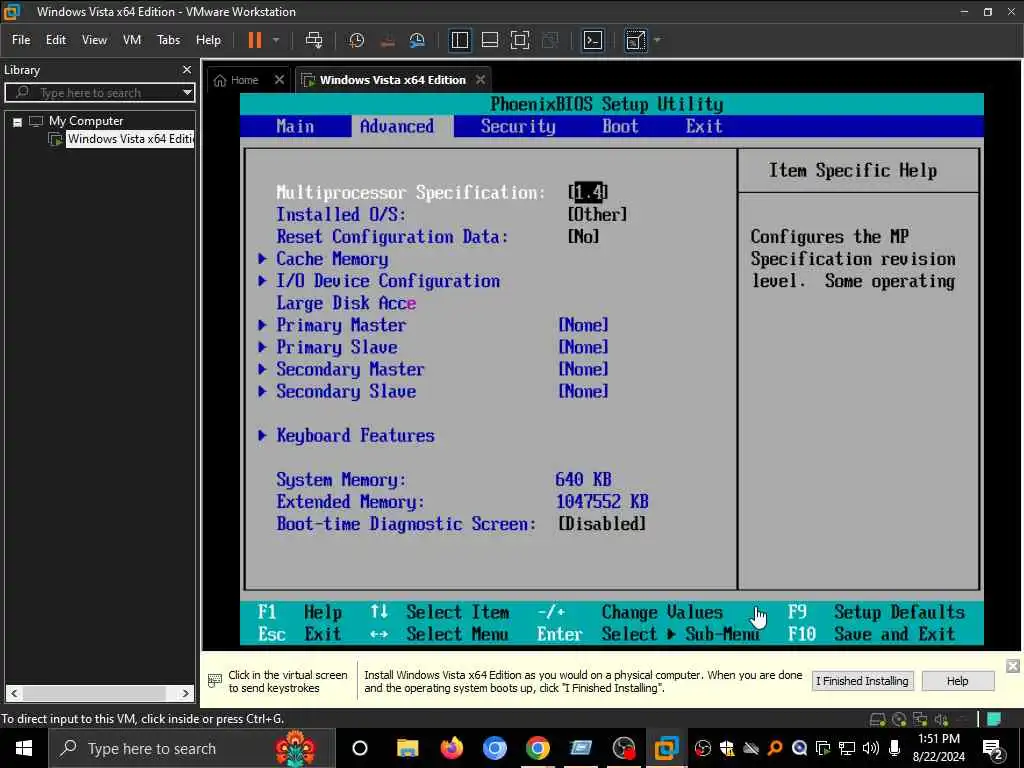Viewport: 1024px width, 768px height.
Task: Click the library horizontal scrollbar
Action: (95, 694)
